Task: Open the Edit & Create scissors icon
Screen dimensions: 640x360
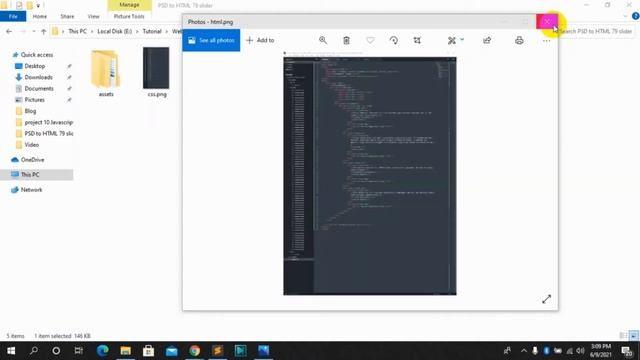Action: [451, 40]
